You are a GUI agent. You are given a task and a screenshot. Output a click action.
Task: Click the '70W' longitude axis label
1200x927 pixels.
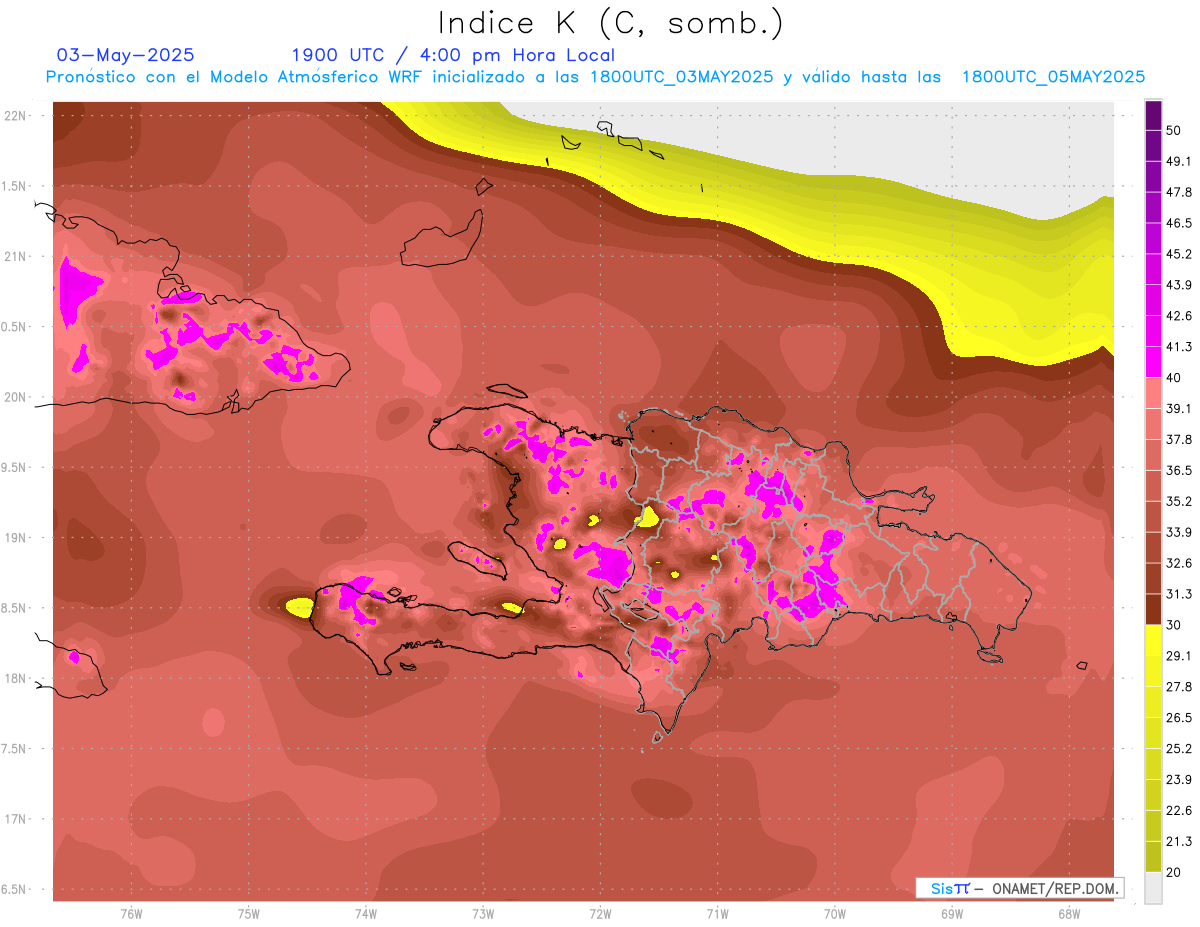tap(834, 914)
